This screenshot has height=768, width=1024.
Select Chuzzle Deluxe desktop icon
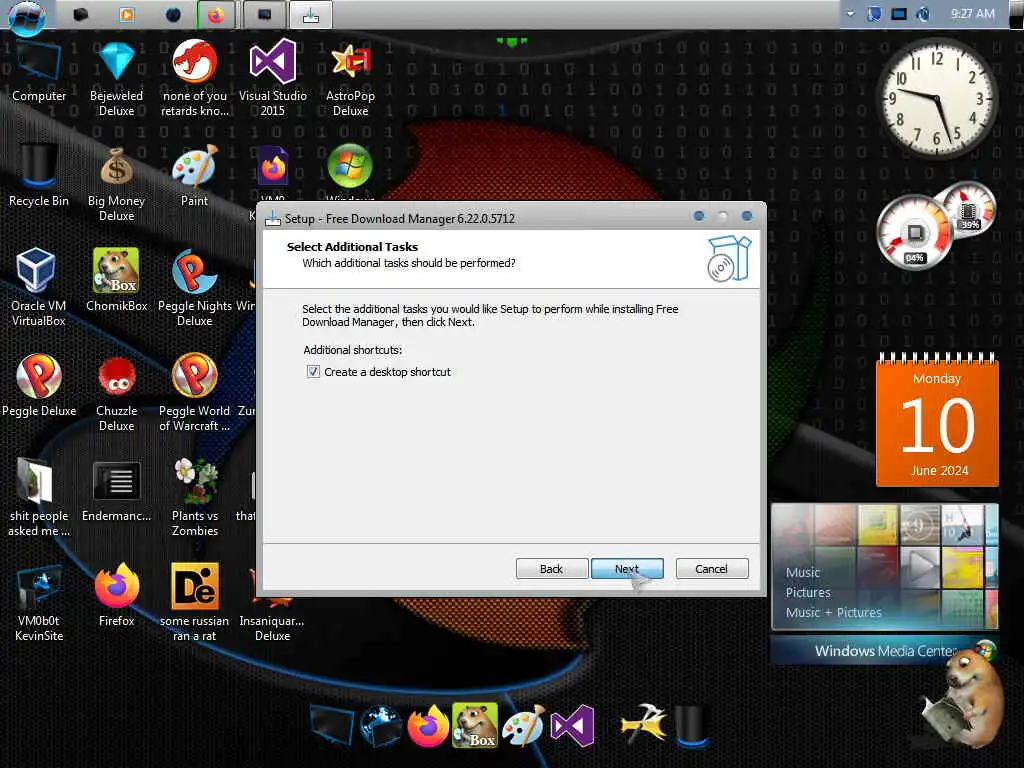point(116,393)
